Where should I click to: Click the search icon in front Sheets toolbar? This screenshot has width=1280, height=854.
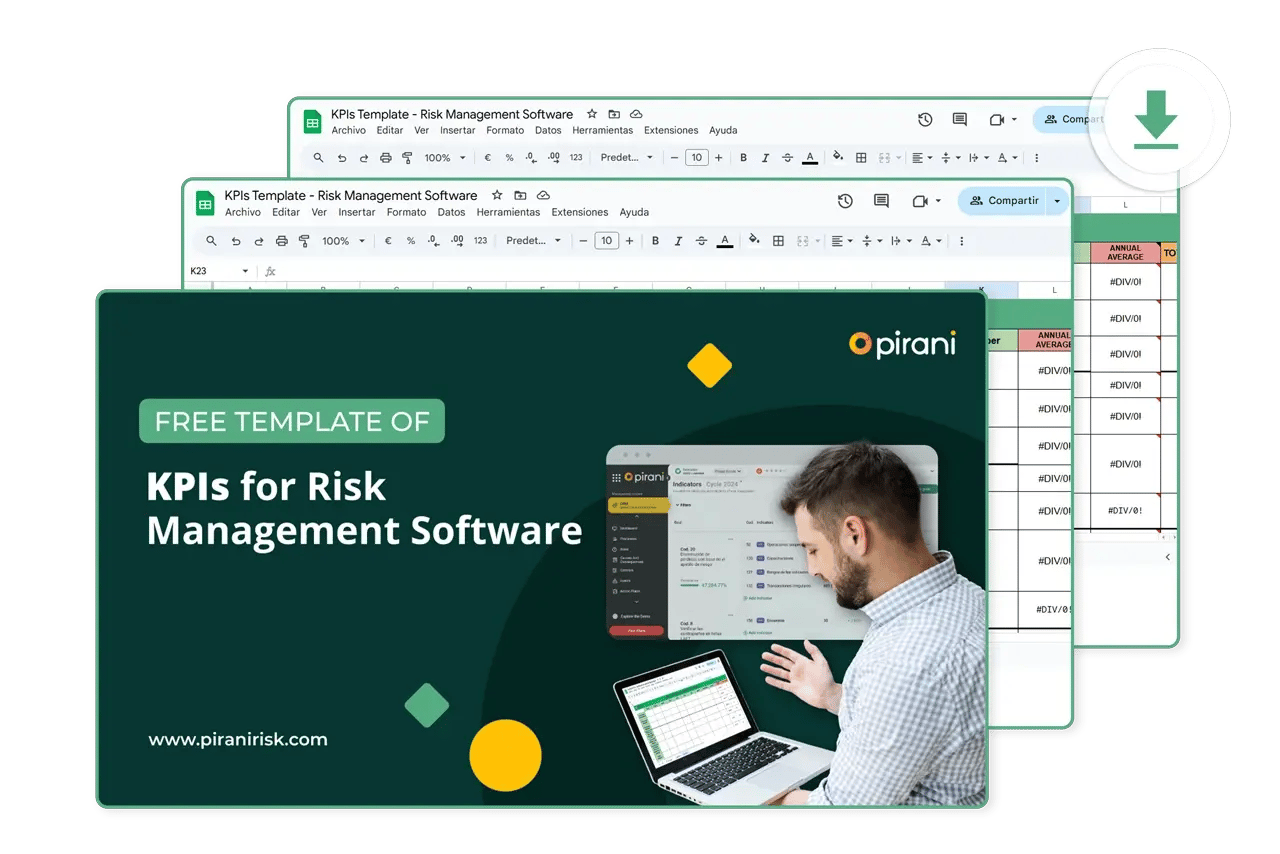[211, 241]
